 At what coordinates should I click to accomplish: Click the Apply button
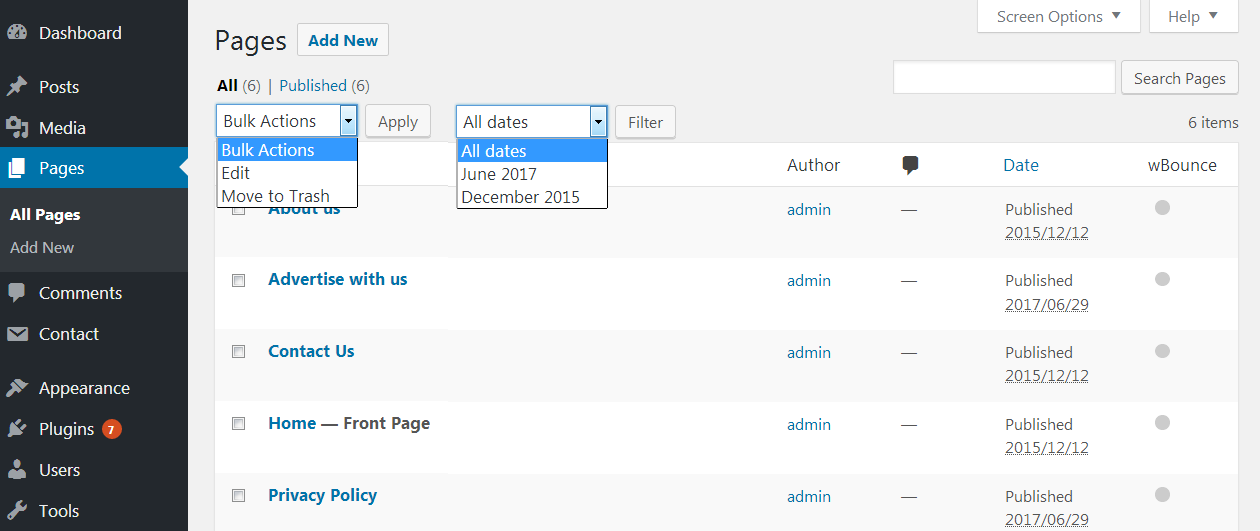coord(398,122)
